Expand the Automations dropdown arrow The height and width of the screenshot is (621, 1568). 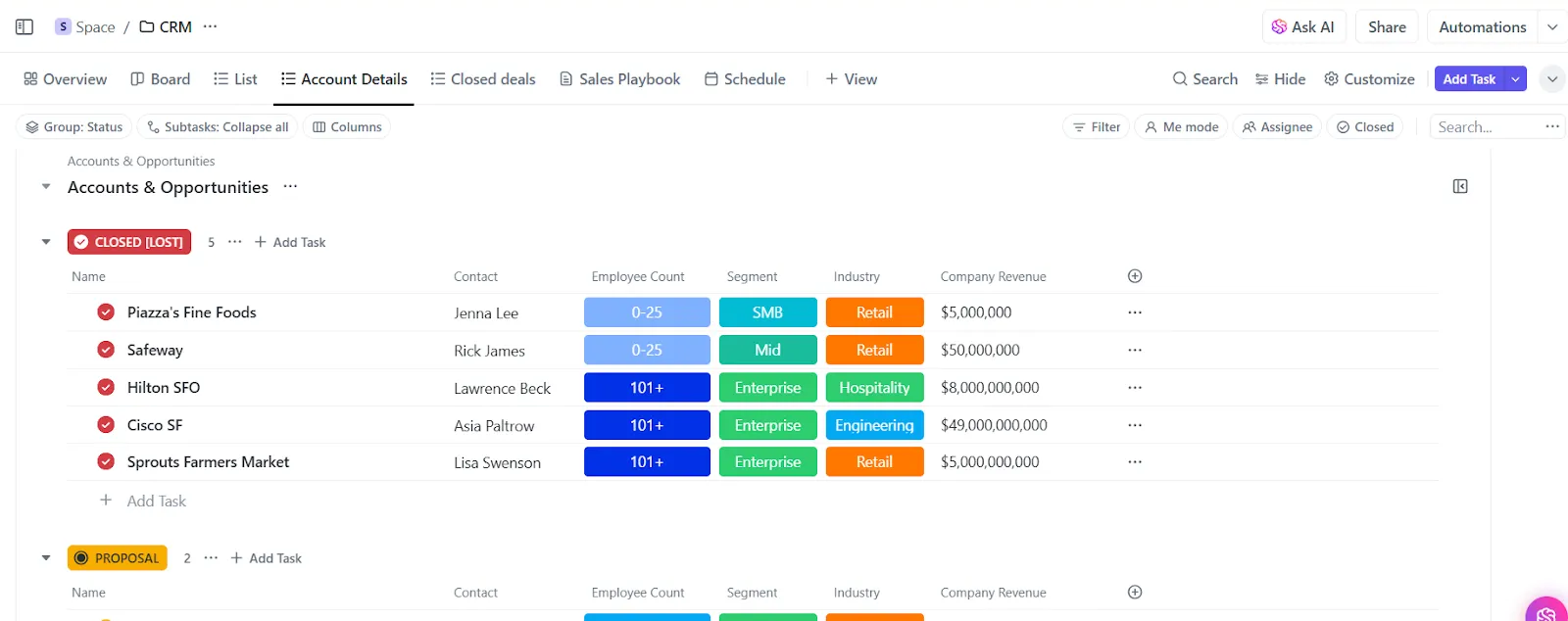(1552, 26)
